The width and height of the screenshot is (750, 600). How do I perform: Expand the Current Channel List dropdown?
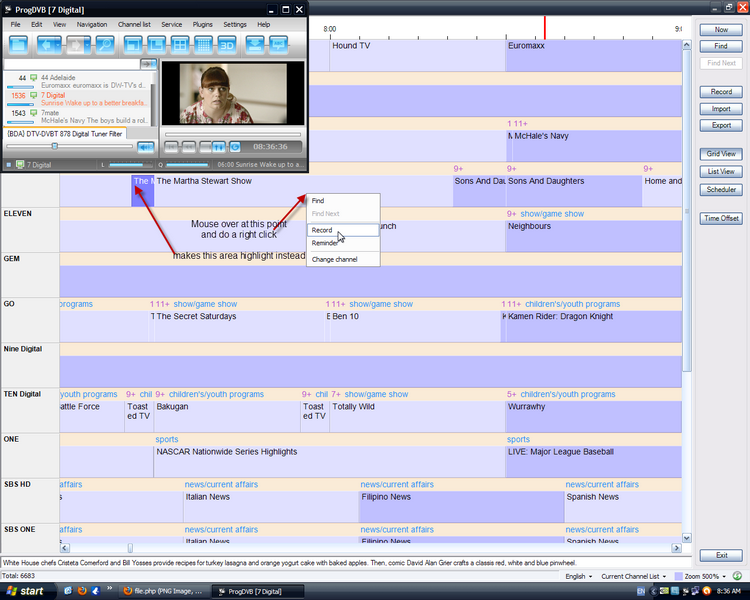coord(634,576)
